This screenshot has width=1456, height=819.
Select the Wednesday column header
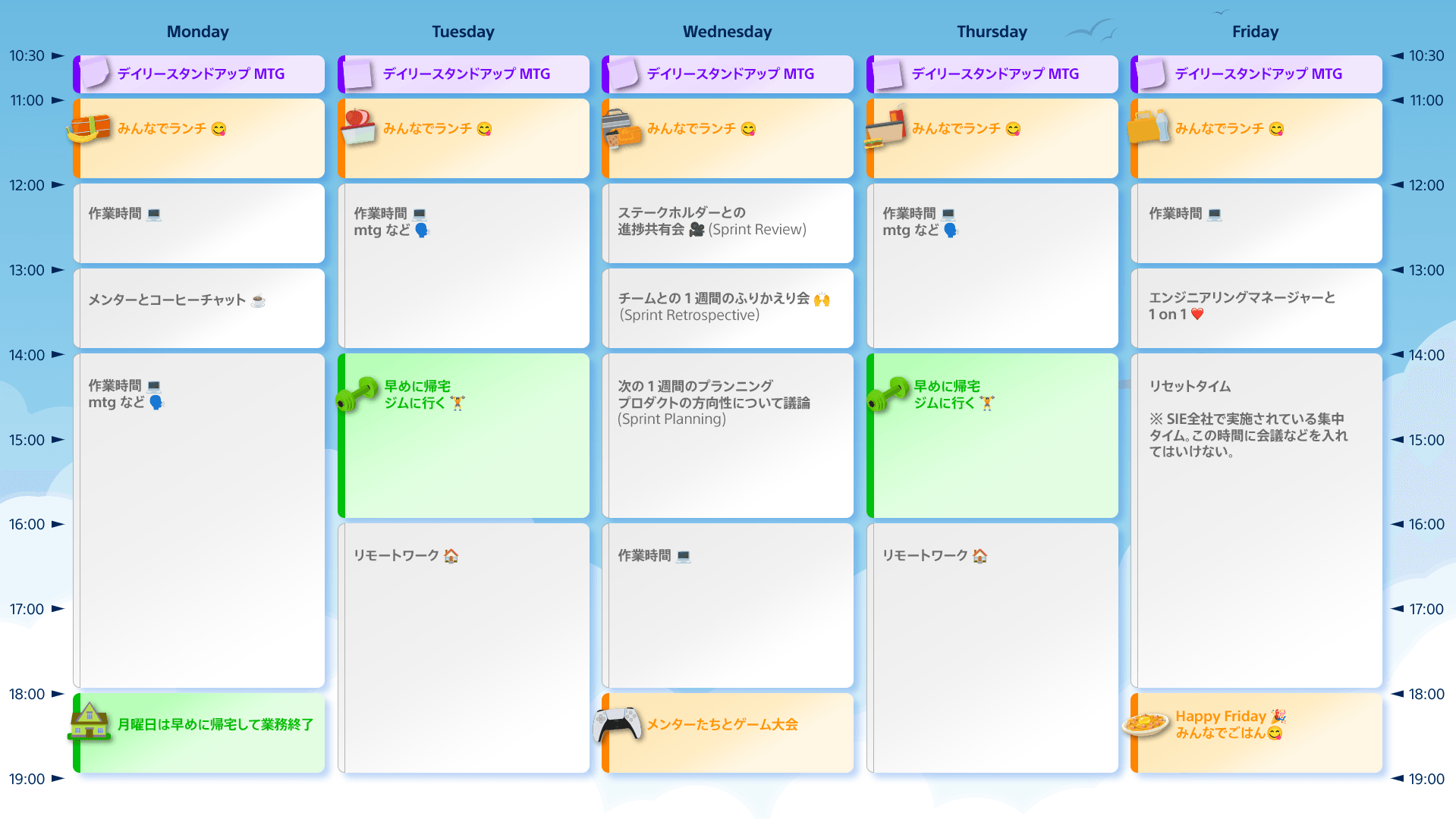coord(727,32)
